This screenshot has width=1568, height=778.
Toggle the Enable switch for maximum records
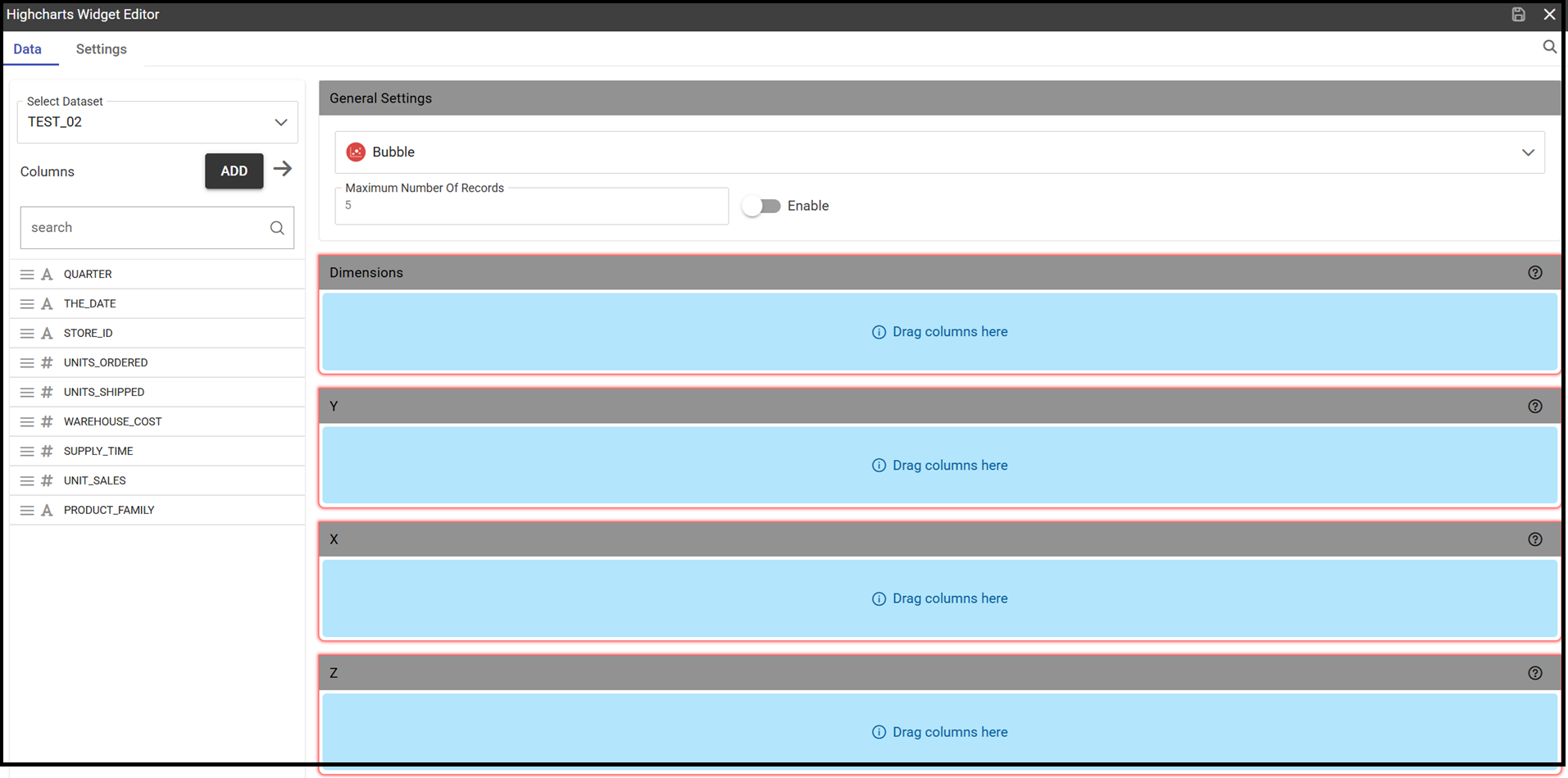pos(761,206)
